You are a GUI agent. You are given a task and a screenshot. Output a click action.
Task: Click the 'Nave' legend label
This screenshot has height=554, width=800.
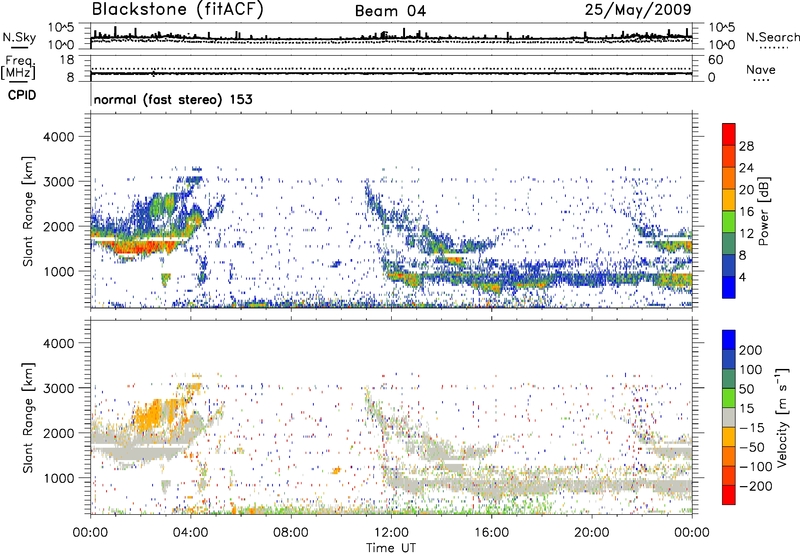(x=761, y=70)
